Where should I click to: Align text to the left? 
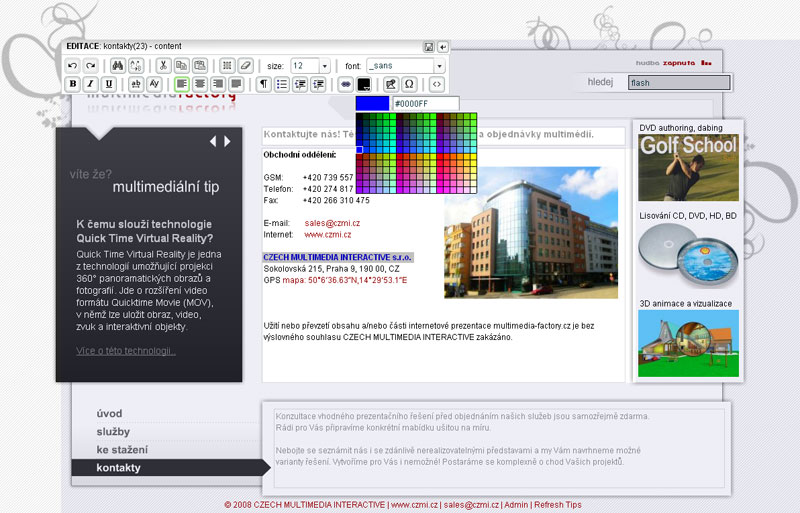pos(182,84)
